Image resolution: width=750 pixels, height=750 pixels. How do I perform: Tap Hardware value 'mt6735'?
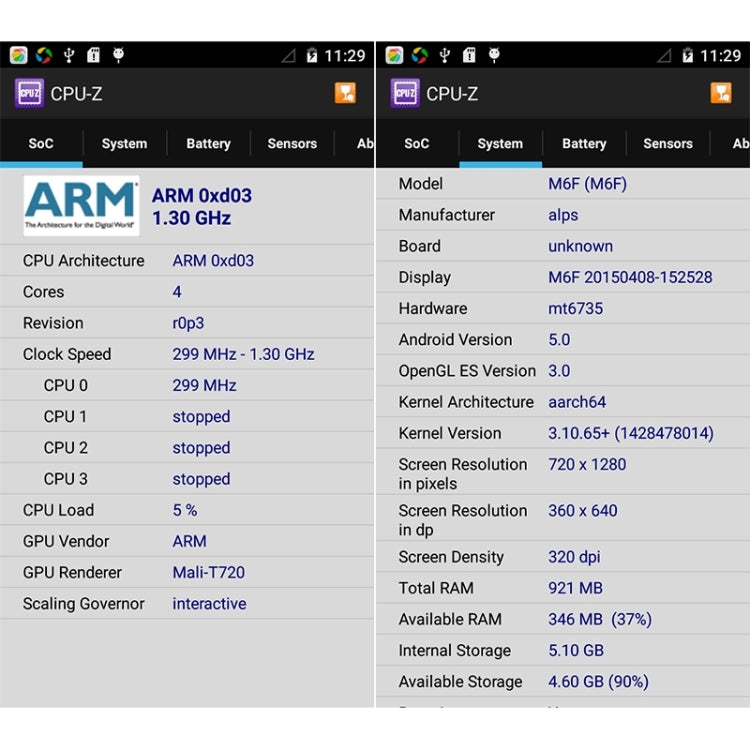coord(575,309)
